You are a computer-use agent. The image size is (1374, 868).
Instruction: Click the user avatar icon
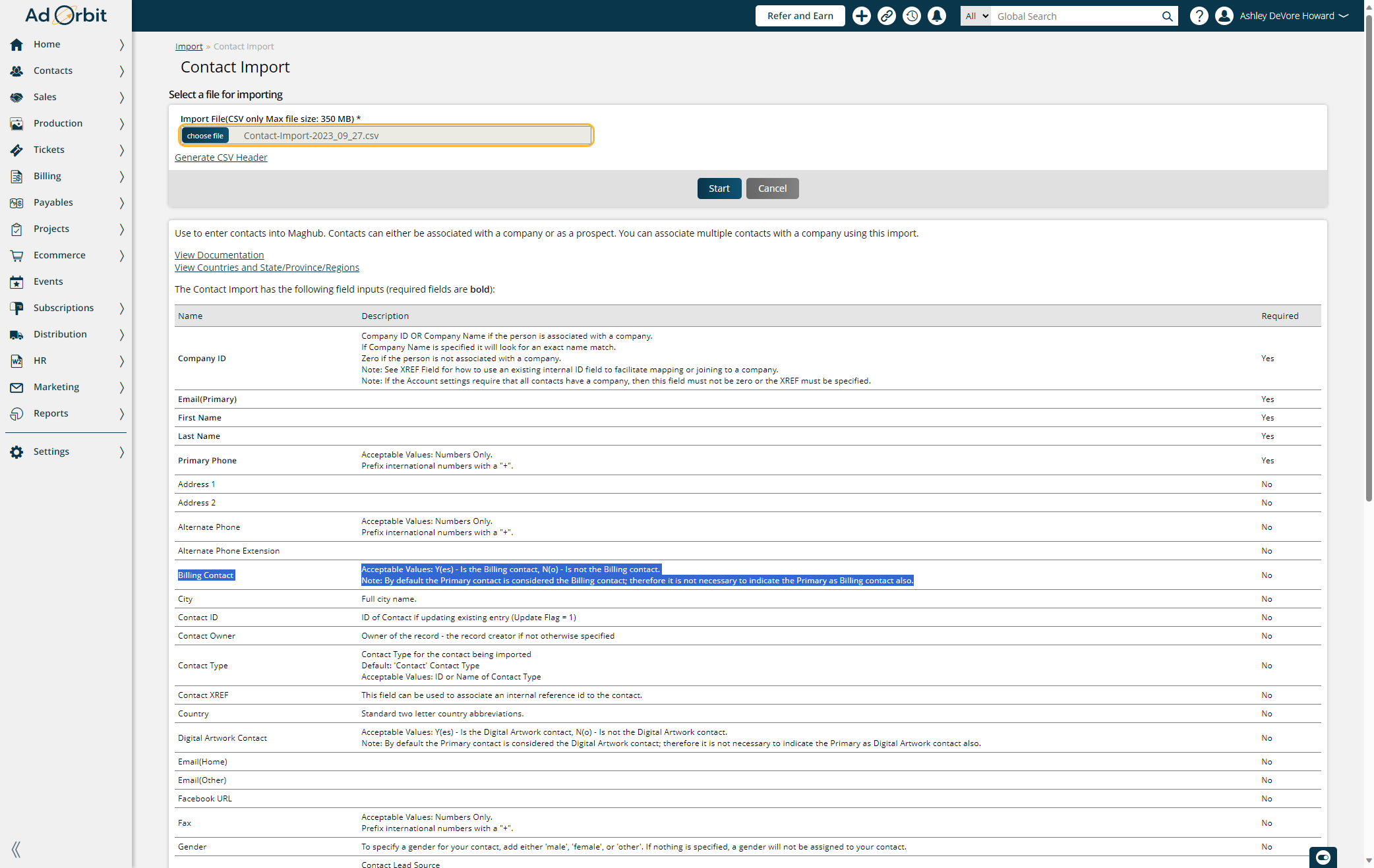pyautogui.click(x=1224, y=16)
